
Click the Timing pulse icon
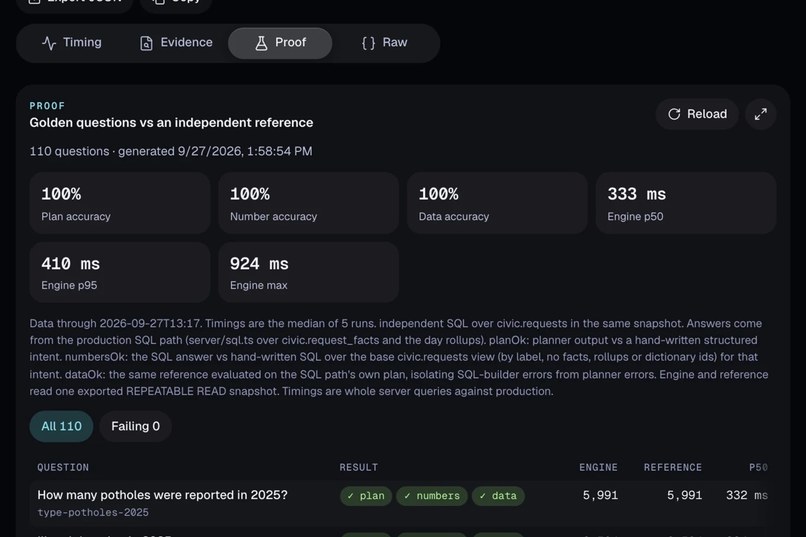coord(49,43)
